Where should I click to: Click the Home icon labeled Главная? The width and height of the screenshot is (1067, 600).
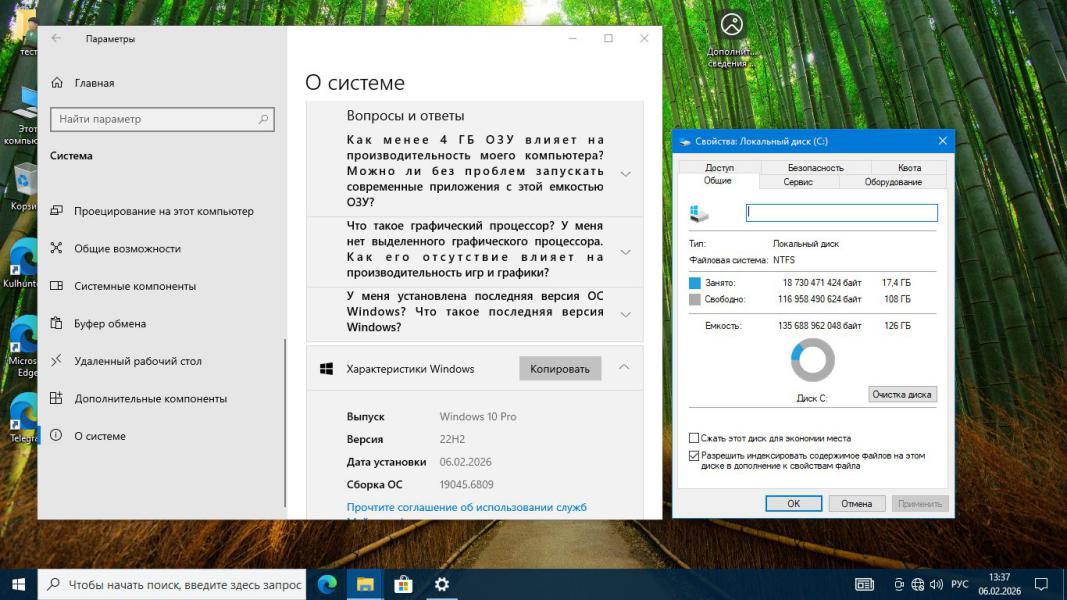57,83
